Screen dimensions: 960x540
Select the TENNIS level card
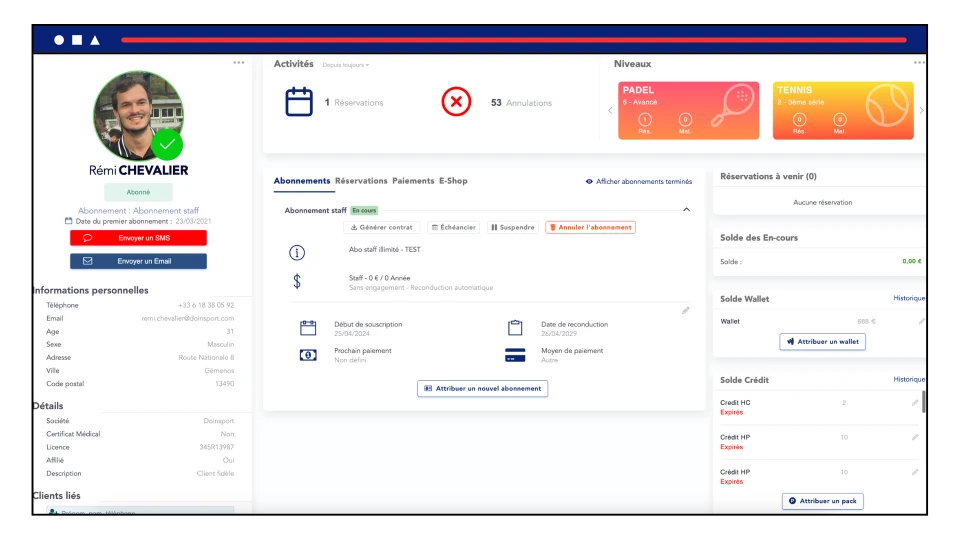[x=843, y=110]
